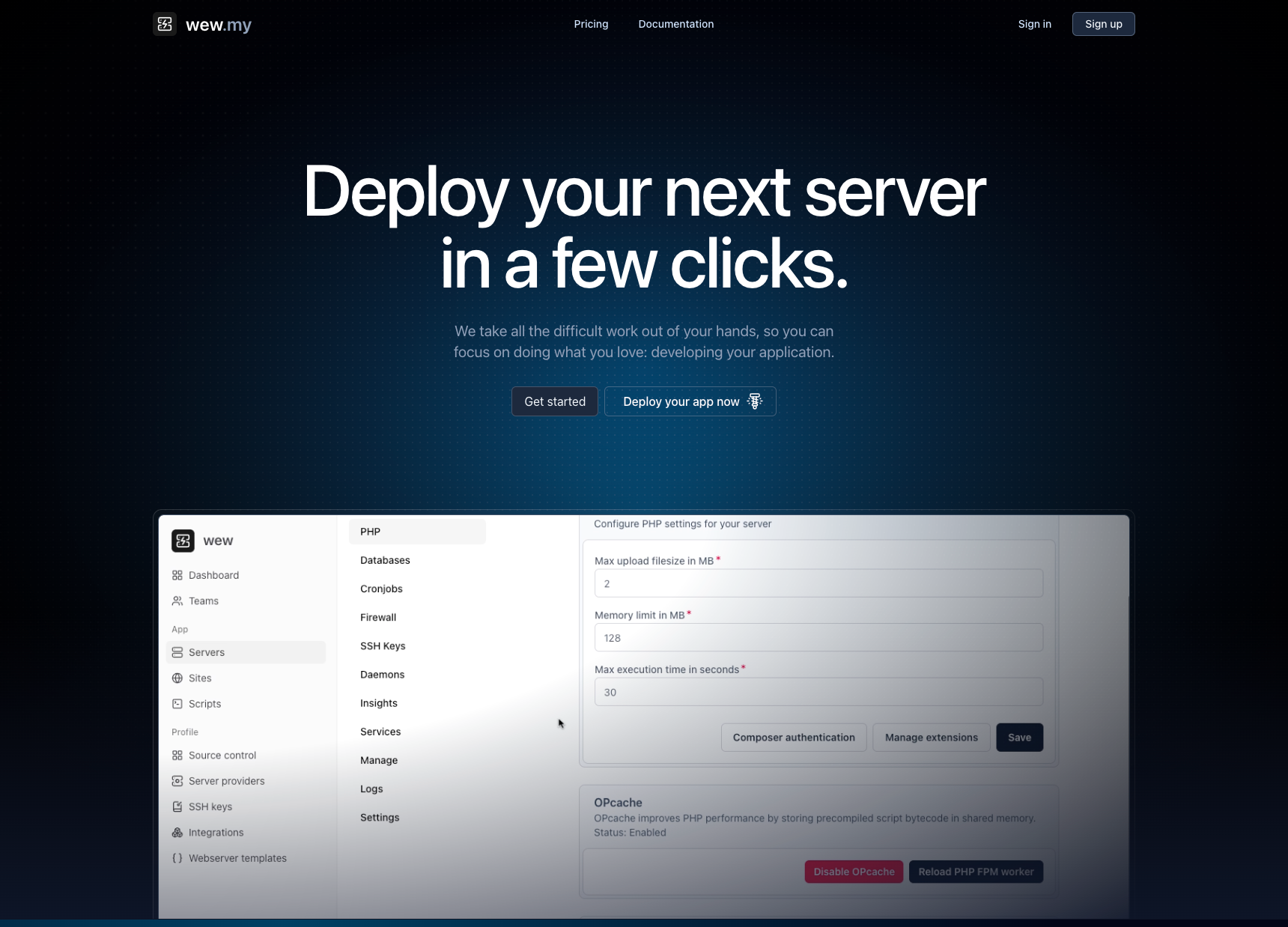This screenshot has width=1288, height=927.
Task: Open server Settings menu item
Action: click(x=380, y=817)
